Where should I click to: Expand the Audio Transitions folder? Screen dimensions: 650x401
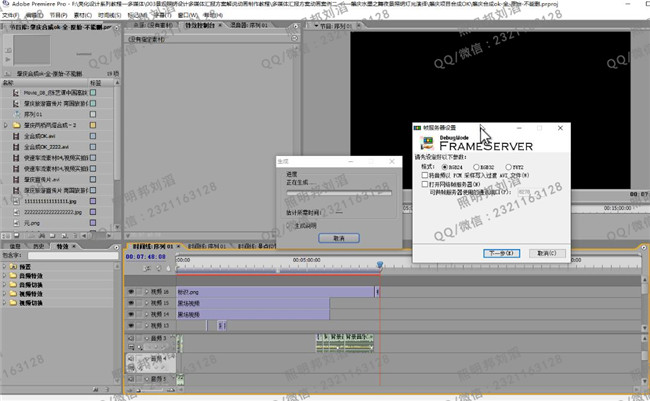tap(5, 285)
